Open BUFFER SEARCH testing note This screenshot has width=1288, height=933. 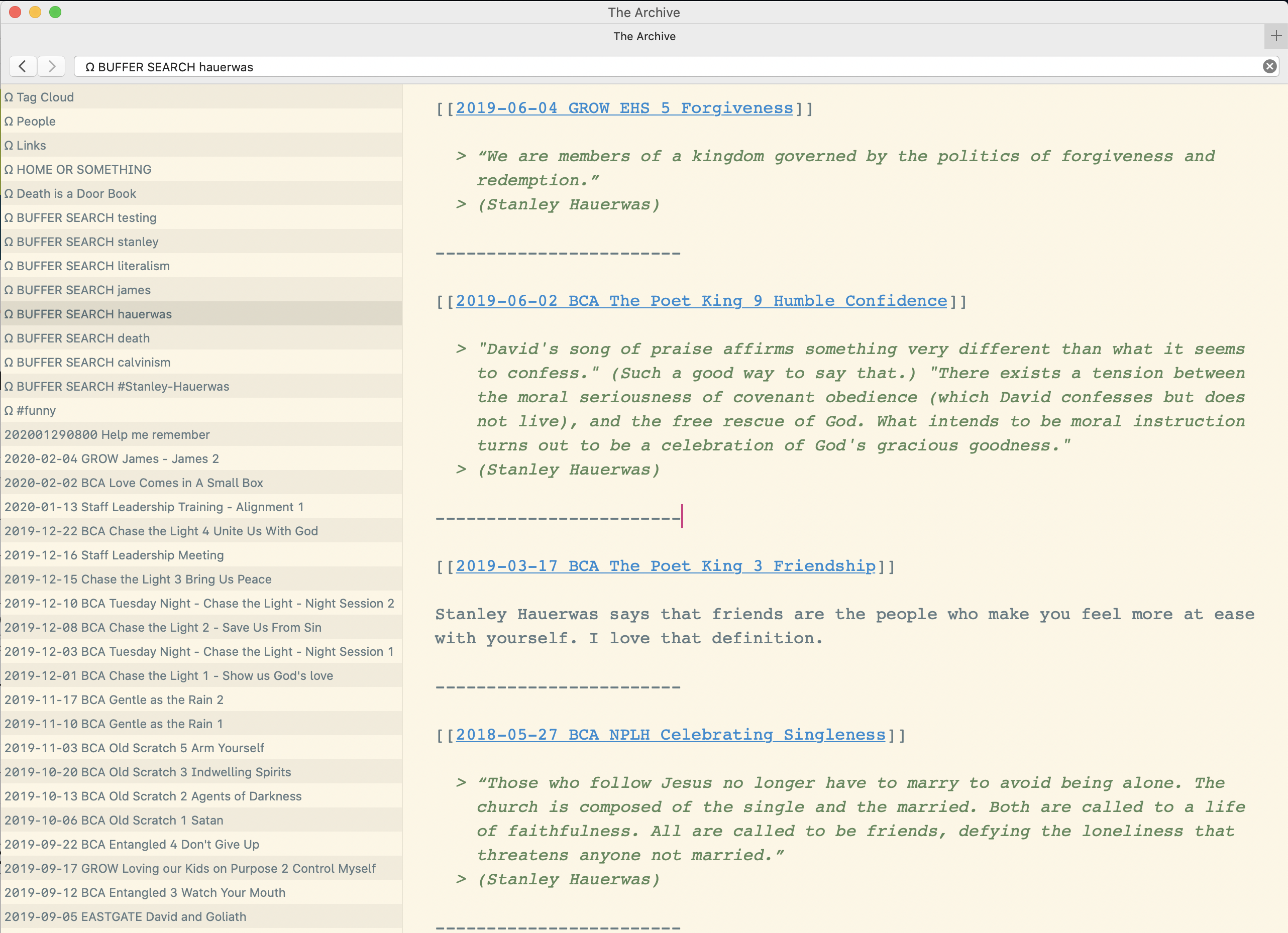(201, 217)
